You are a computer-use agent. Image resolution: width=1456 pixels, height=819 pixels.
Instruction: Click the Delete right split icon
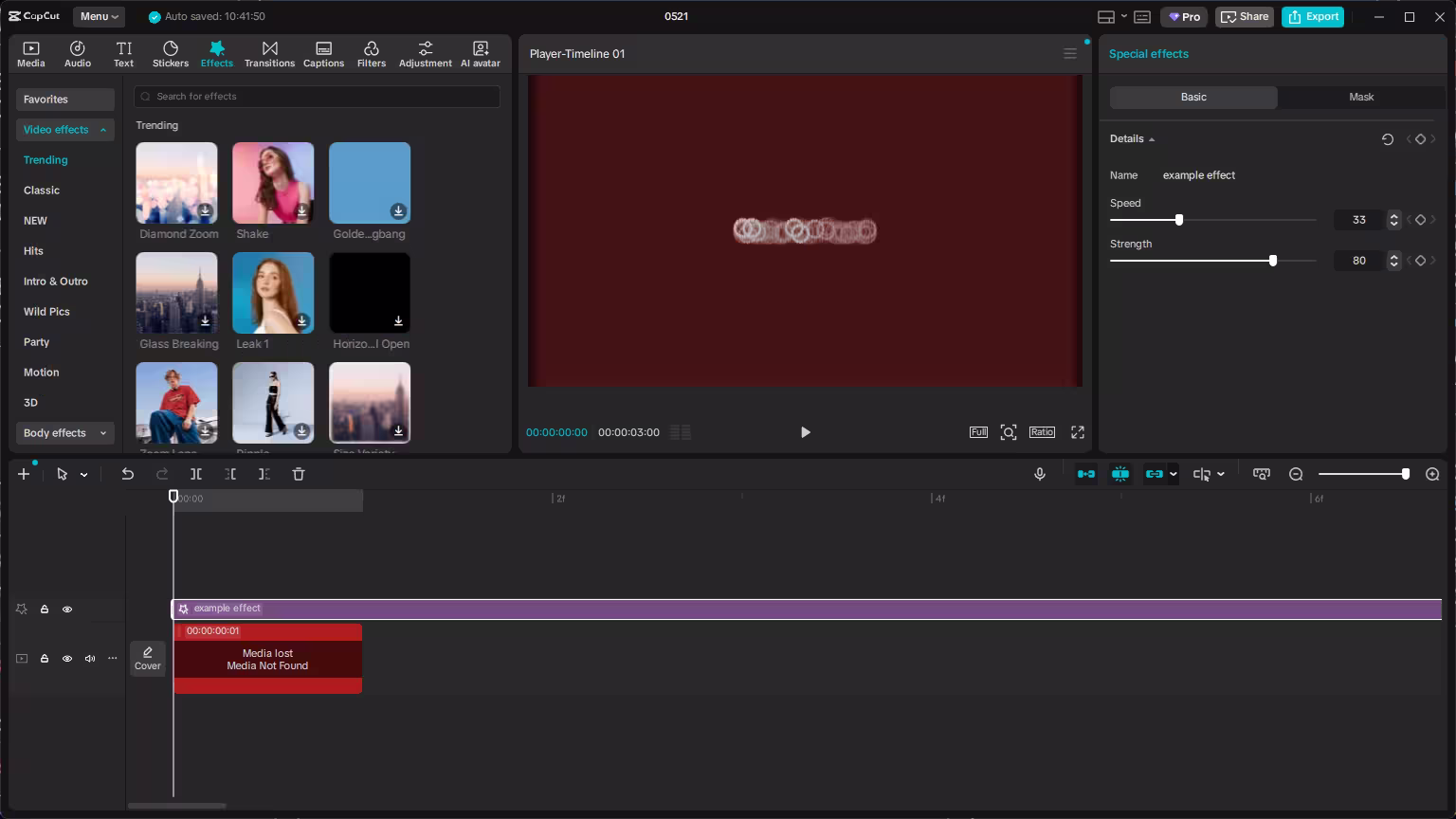click(x=264, y=474)
